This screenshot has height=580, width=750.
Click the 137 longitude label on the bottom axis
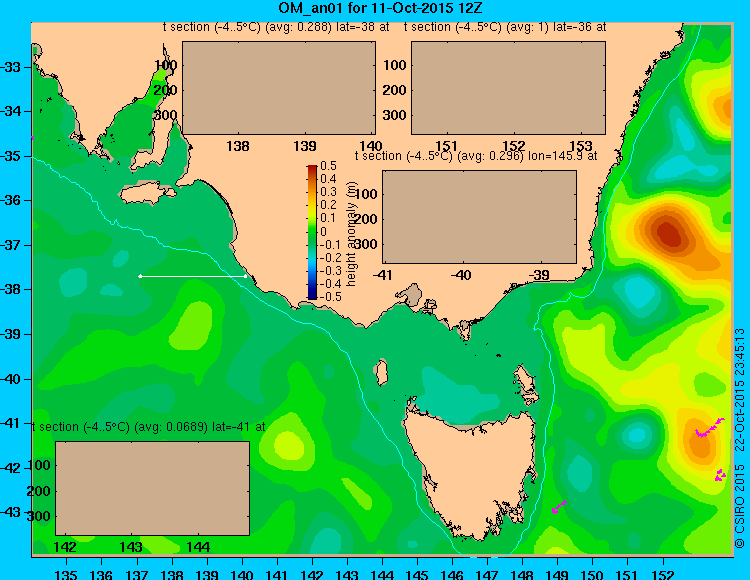click(x=137, y=574)
